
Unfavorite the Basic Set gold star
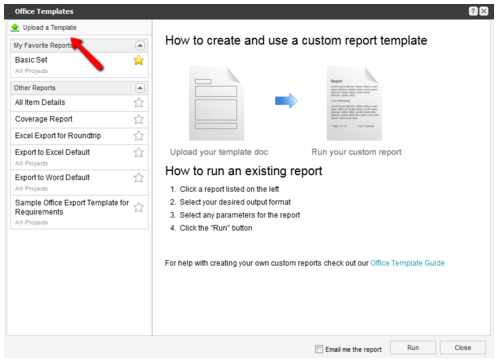pyautogui.click(x=139, y=60)
